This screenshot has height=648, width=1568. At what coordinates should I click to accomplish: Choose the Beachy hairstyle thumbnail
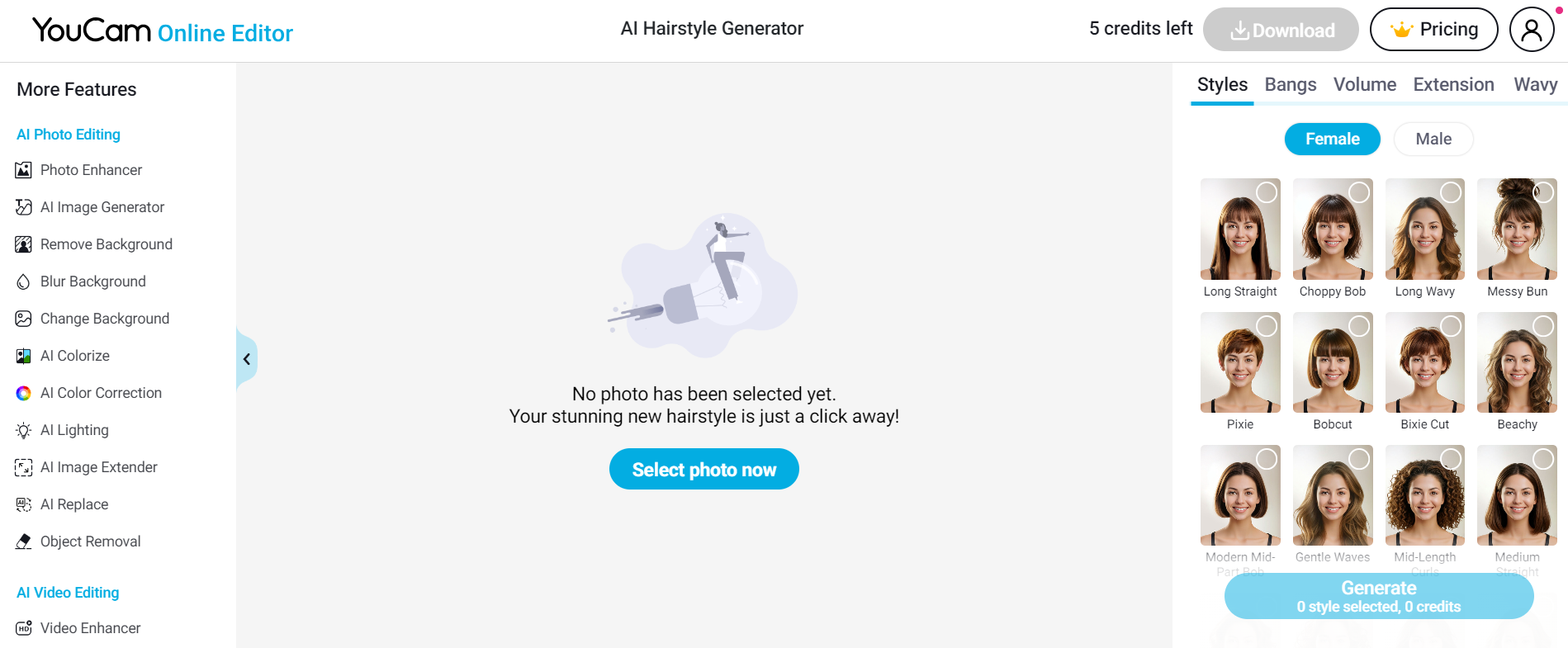1517,362
